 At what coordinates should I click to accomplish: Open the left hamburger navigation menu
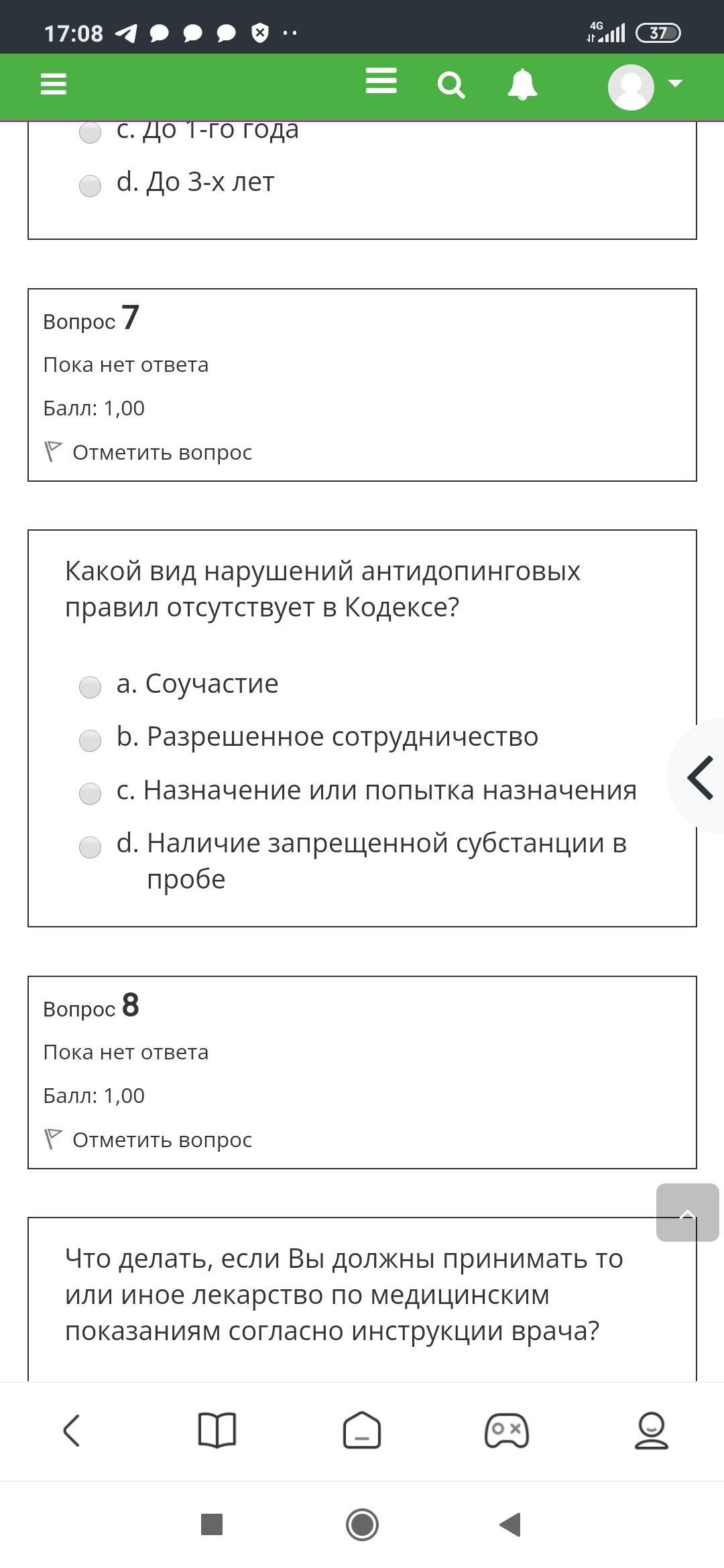click(x=54, y=84)
